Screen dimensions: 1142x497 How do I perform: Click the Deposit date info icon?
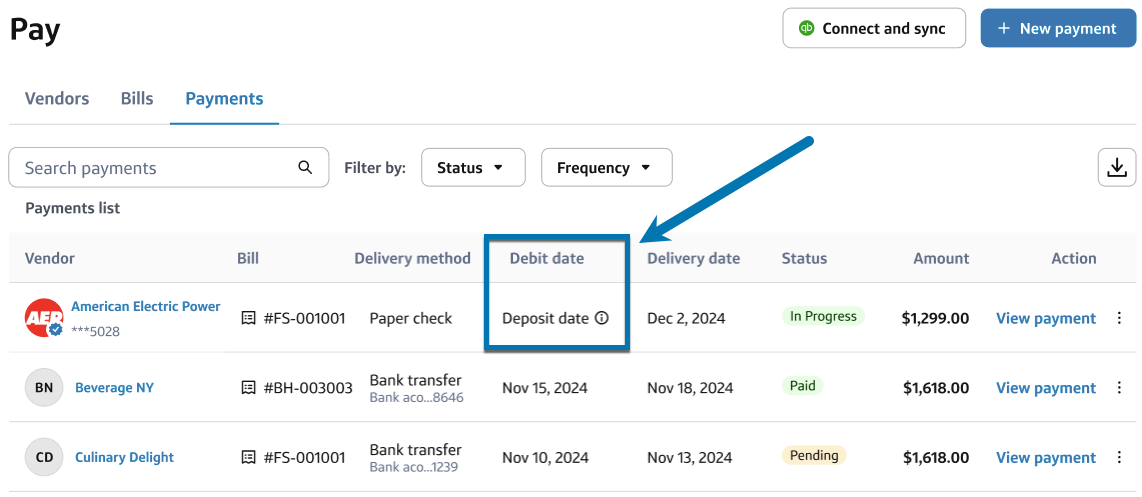602,318
